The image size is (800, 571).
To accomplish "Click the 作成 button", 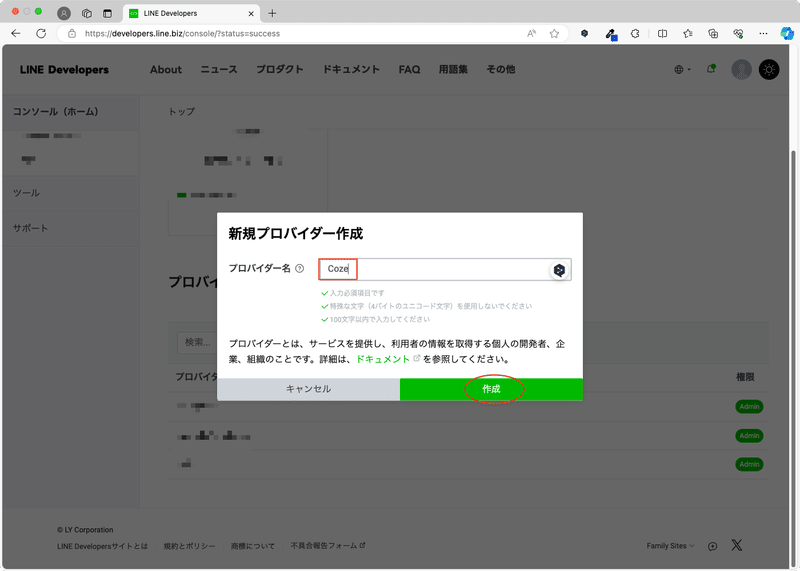I will click(491, 389).
